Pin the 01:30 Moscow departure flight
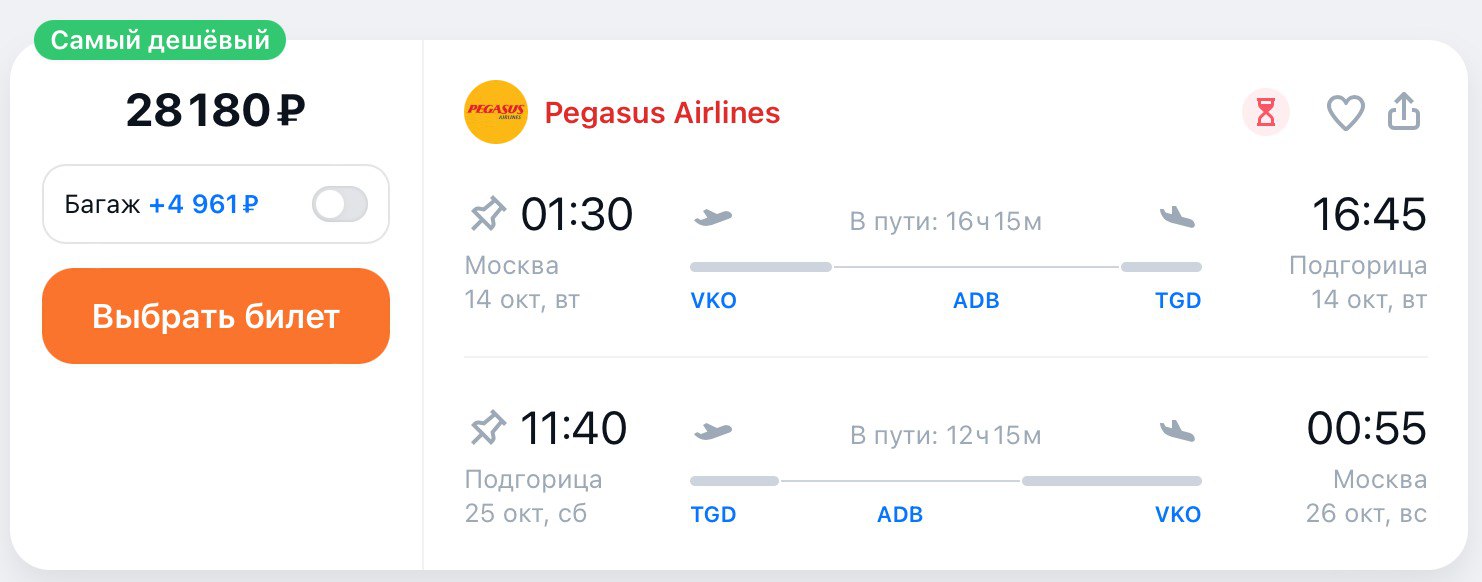1482x582 pixels. tap(488, 214)
